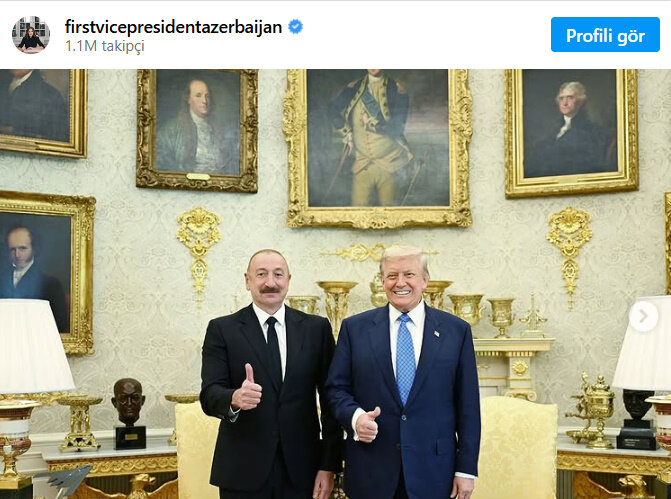Click the center portrait of uniformed figure

point(378,148)
